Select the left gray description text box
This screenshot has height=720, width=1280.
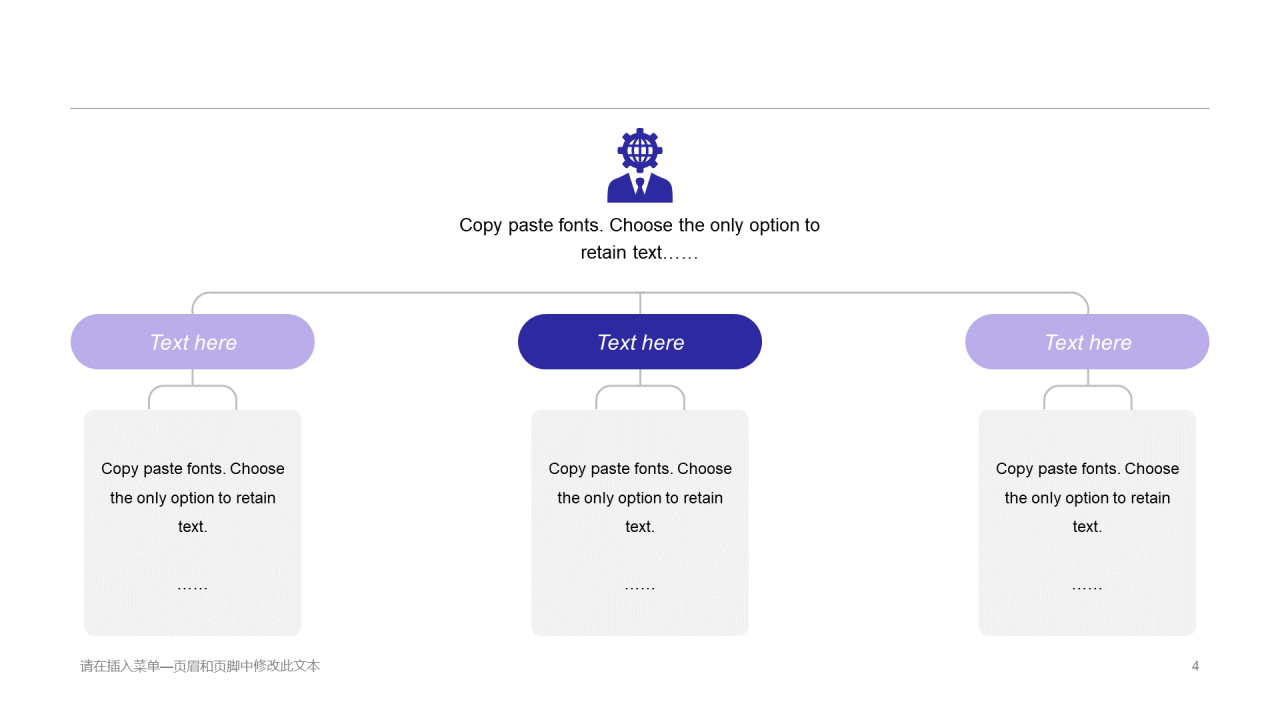(193, 523)
